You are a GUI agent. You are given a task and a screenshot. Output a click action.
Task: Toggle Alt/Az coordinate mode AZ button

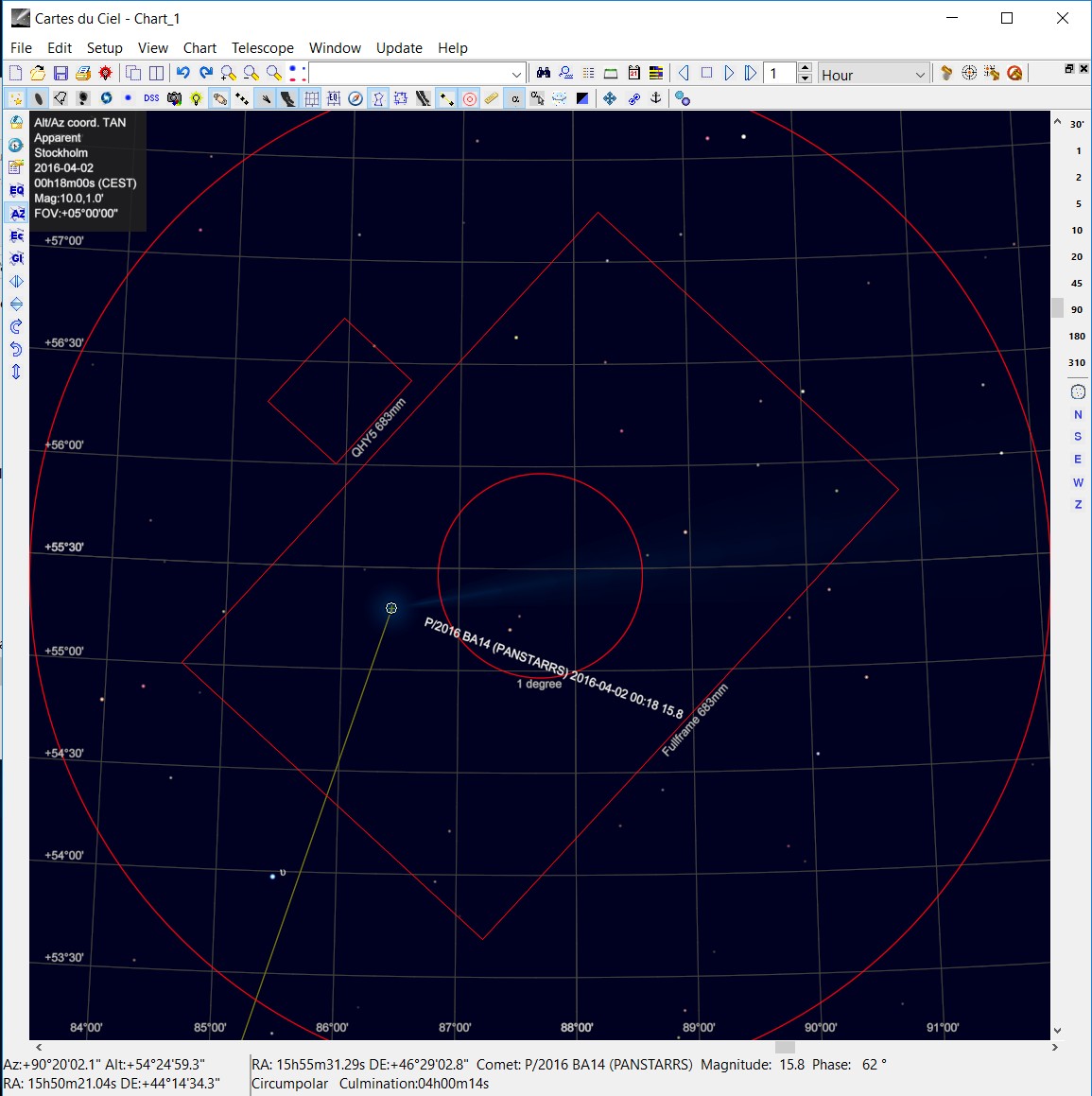[17, 213]
